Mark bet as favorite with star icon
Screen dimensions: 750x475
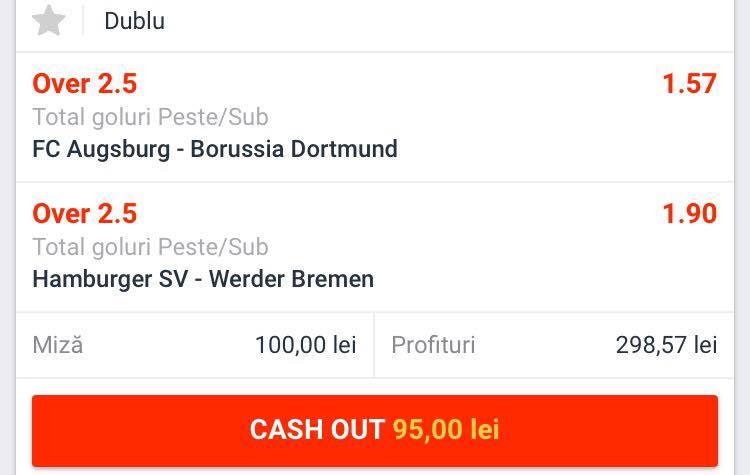(48, 21)
